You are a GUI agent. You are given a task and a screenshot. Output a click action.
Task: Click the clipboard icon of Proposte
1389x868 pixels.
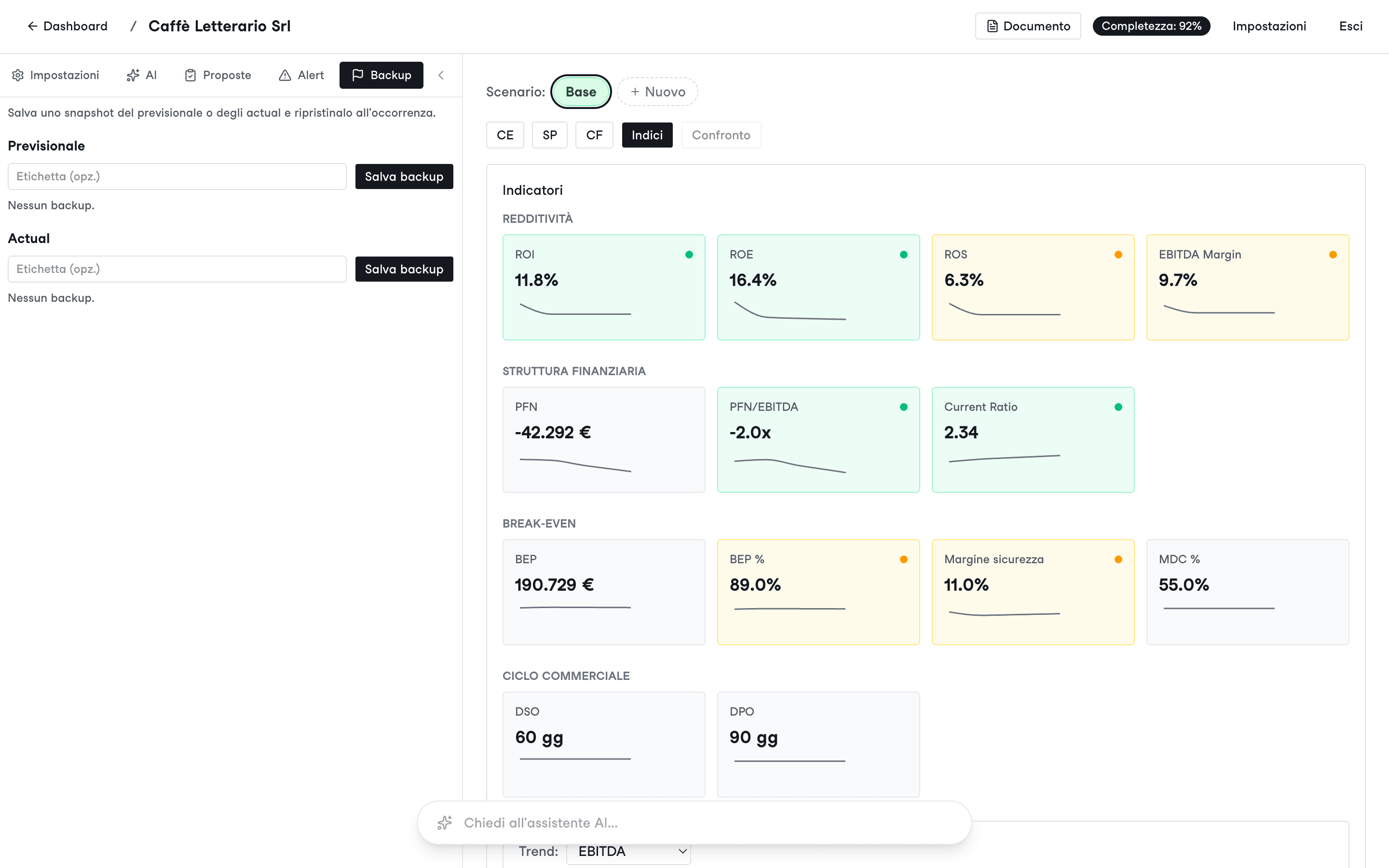190,75
